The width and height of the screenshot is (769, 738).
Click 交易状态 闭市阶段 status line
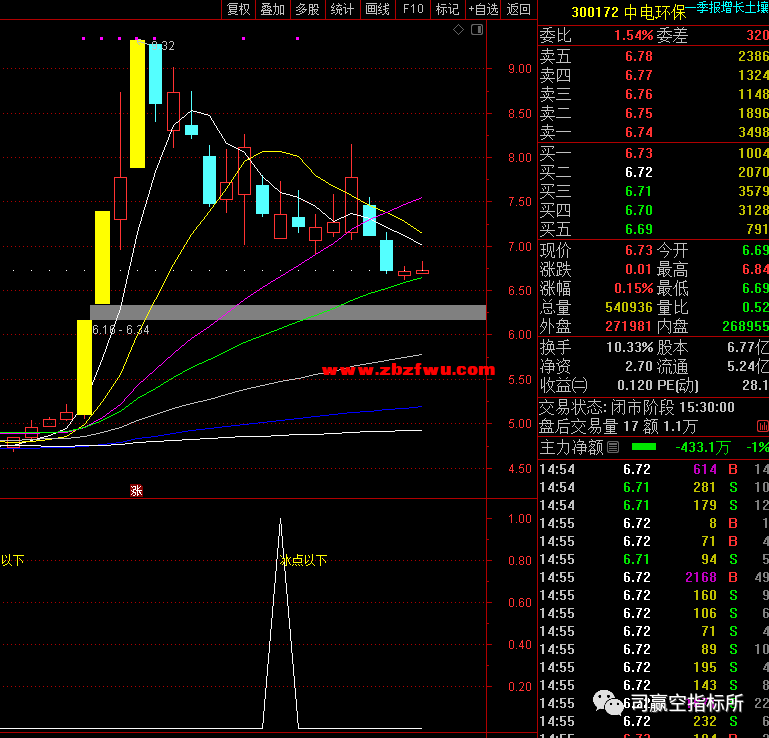click(637, 407)
